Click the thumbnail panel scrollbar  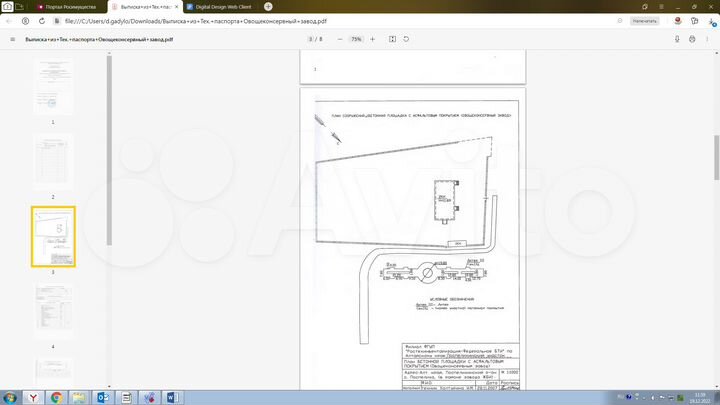[x=109, y=151]
